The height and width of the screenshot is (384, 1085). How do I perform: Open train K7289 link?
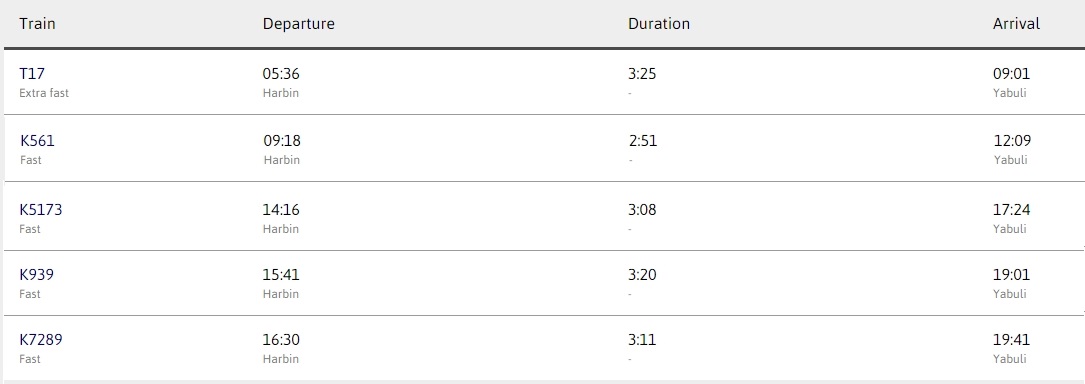pos(41,340)
